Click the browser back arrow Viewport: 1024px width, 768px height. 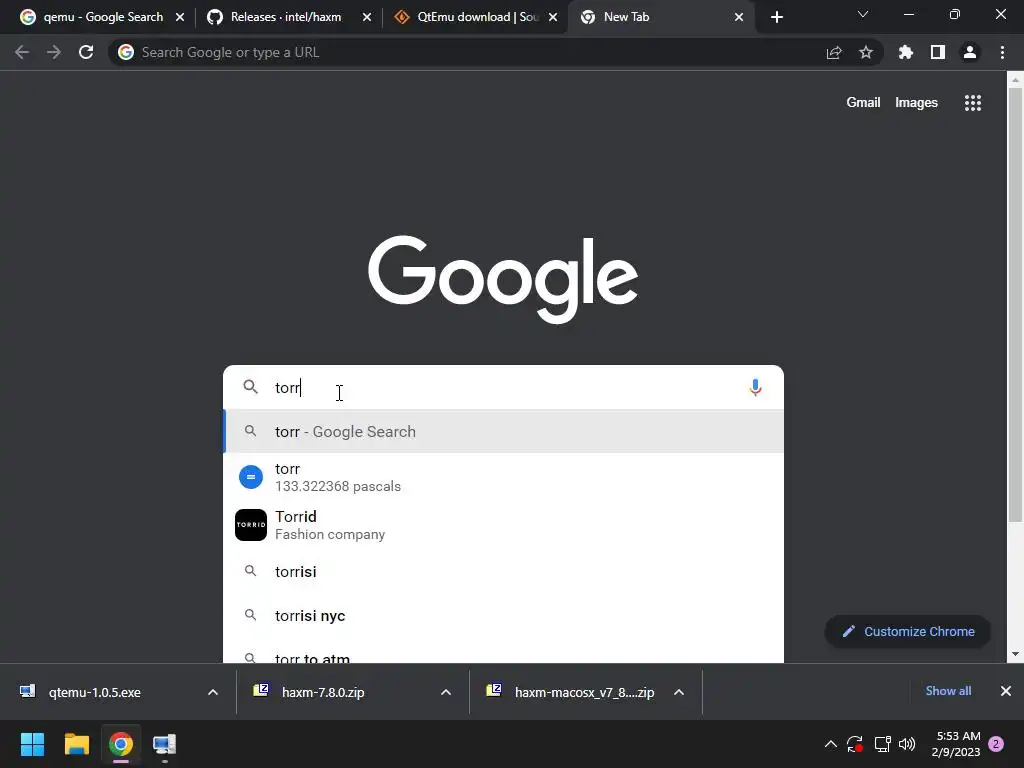pos(22,52)
